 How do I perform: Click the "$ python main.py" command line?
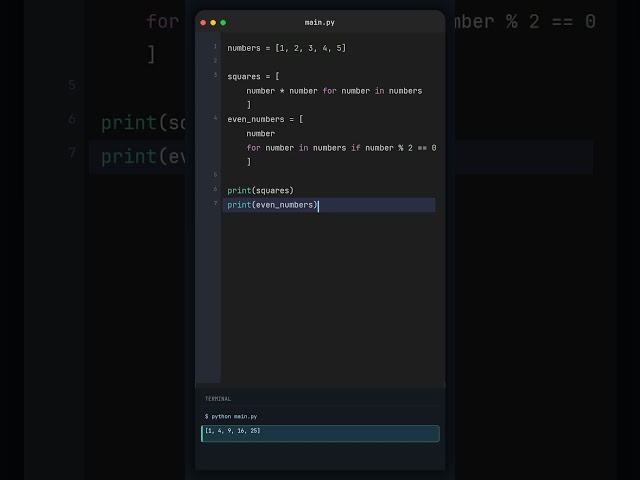point(231,416)
